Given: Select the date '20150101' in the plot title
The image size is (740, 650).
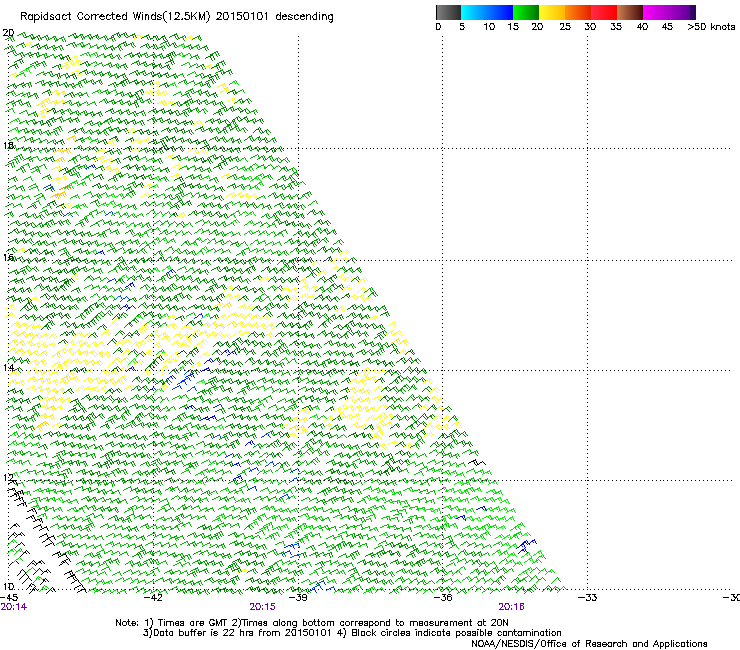Looking at the screenshot, I should pyautogui.click(x=242, y=16).
